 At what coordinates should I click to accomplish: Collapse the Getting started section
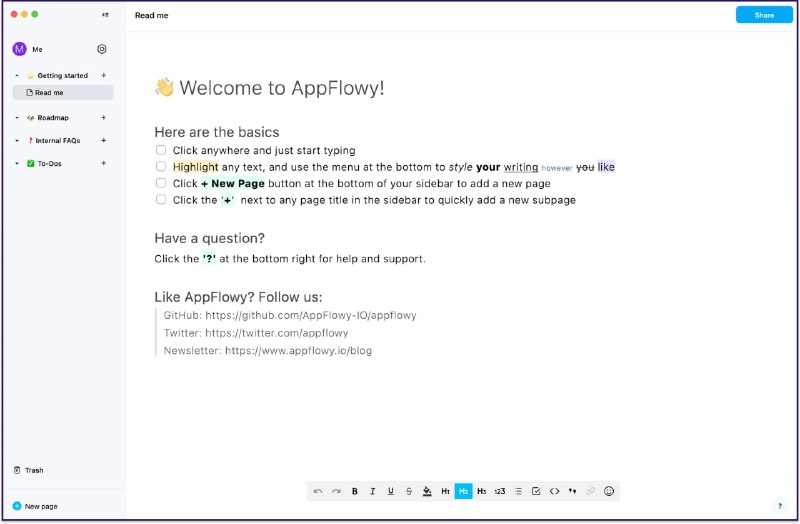tap(17, 76)
